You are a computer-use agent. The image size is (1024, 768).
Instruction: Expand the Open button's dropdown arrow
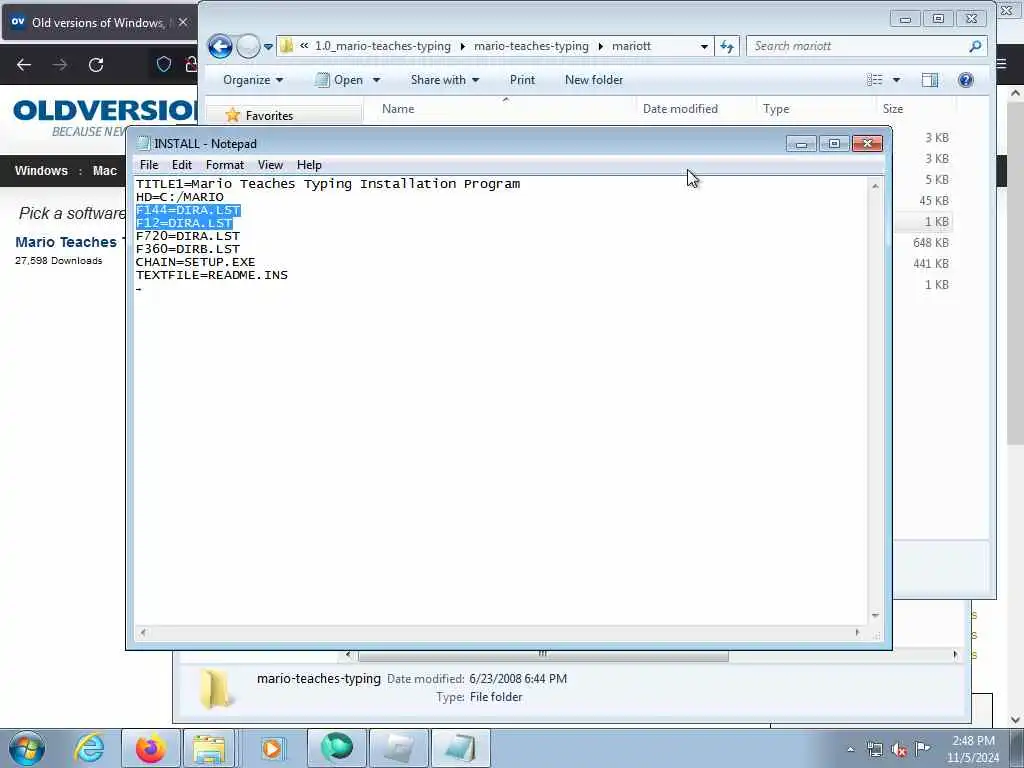[x=376, y=80]
